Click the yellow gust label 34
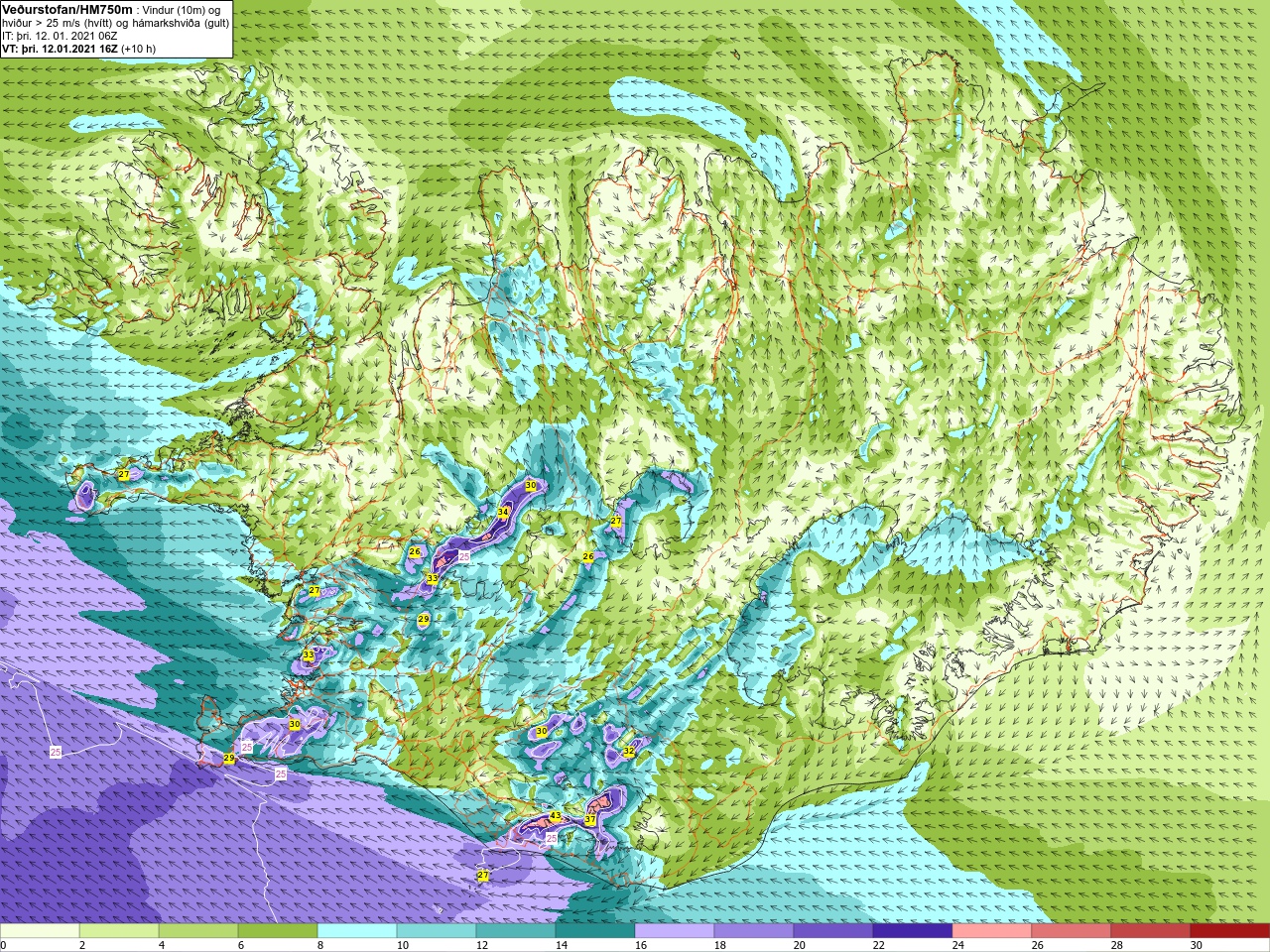1270x952 pixels. pos(503,513)
